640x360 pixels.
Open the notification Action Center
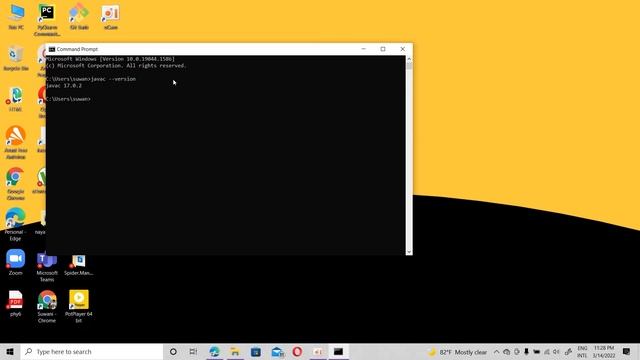tap(627, 351)
